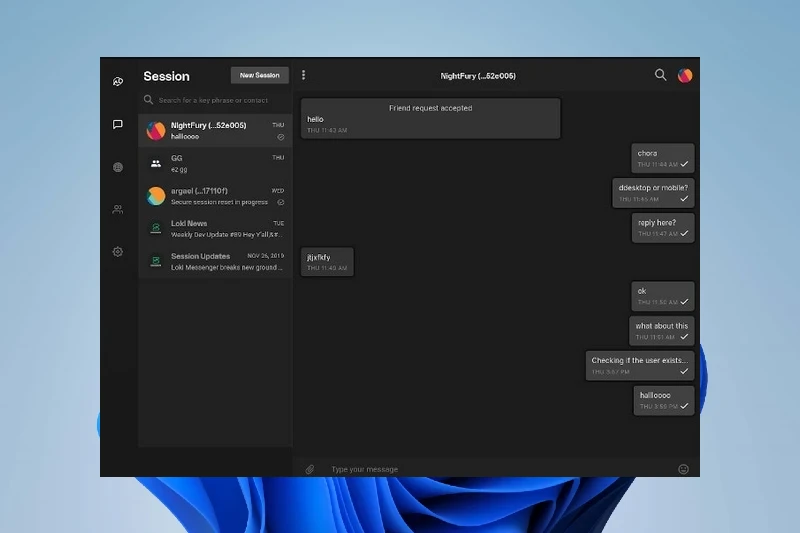The height and width of the screenshot is (533, 800).
Task: Open the globe sidebar icon
Action: tap(118, 167)
